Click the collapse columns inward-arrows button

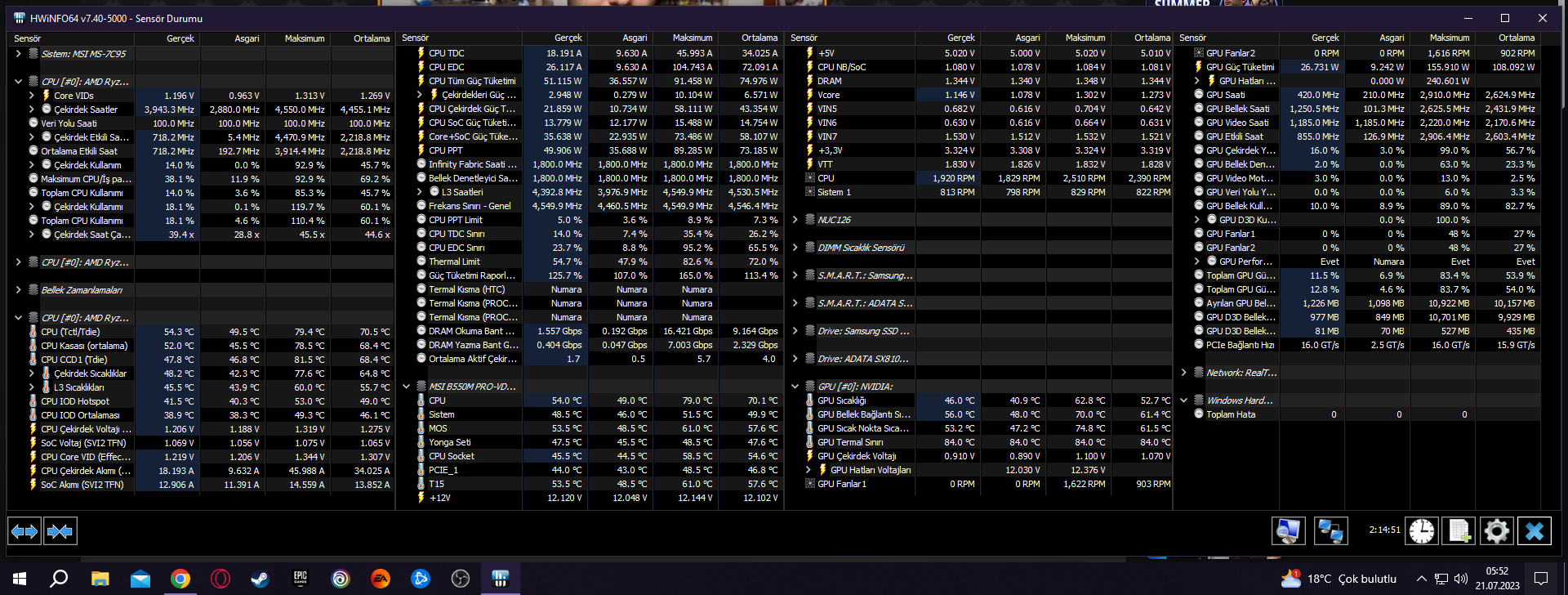60,531
